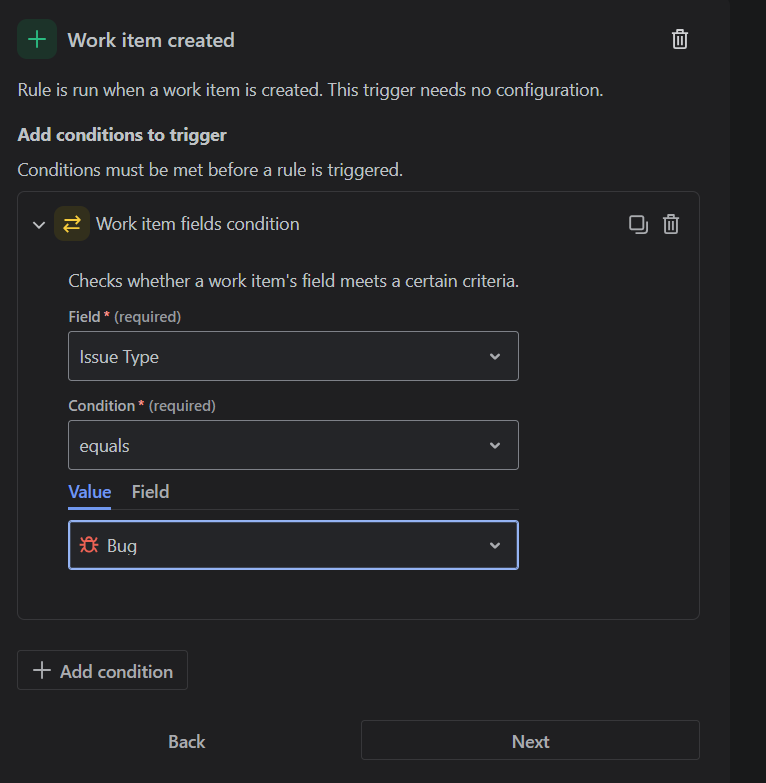Switch to the Value tab

[89, 492]
